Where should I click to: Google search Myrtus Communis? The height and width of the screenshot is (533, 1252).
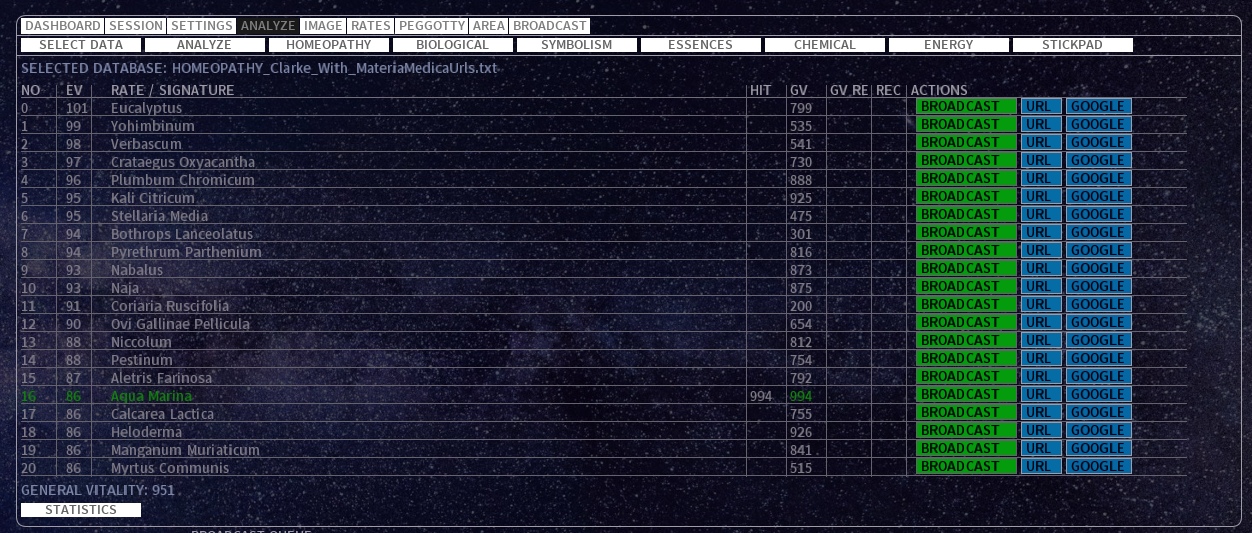pos(1098,467)
